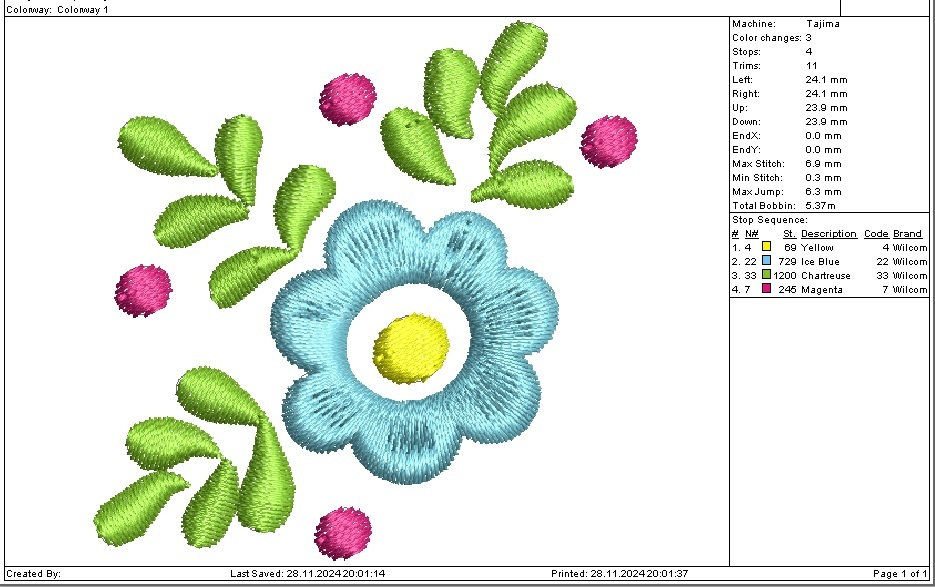Select the 'Chartreuse' description text
This screenshot has width=935, height=587.
(x=826, y=276)
